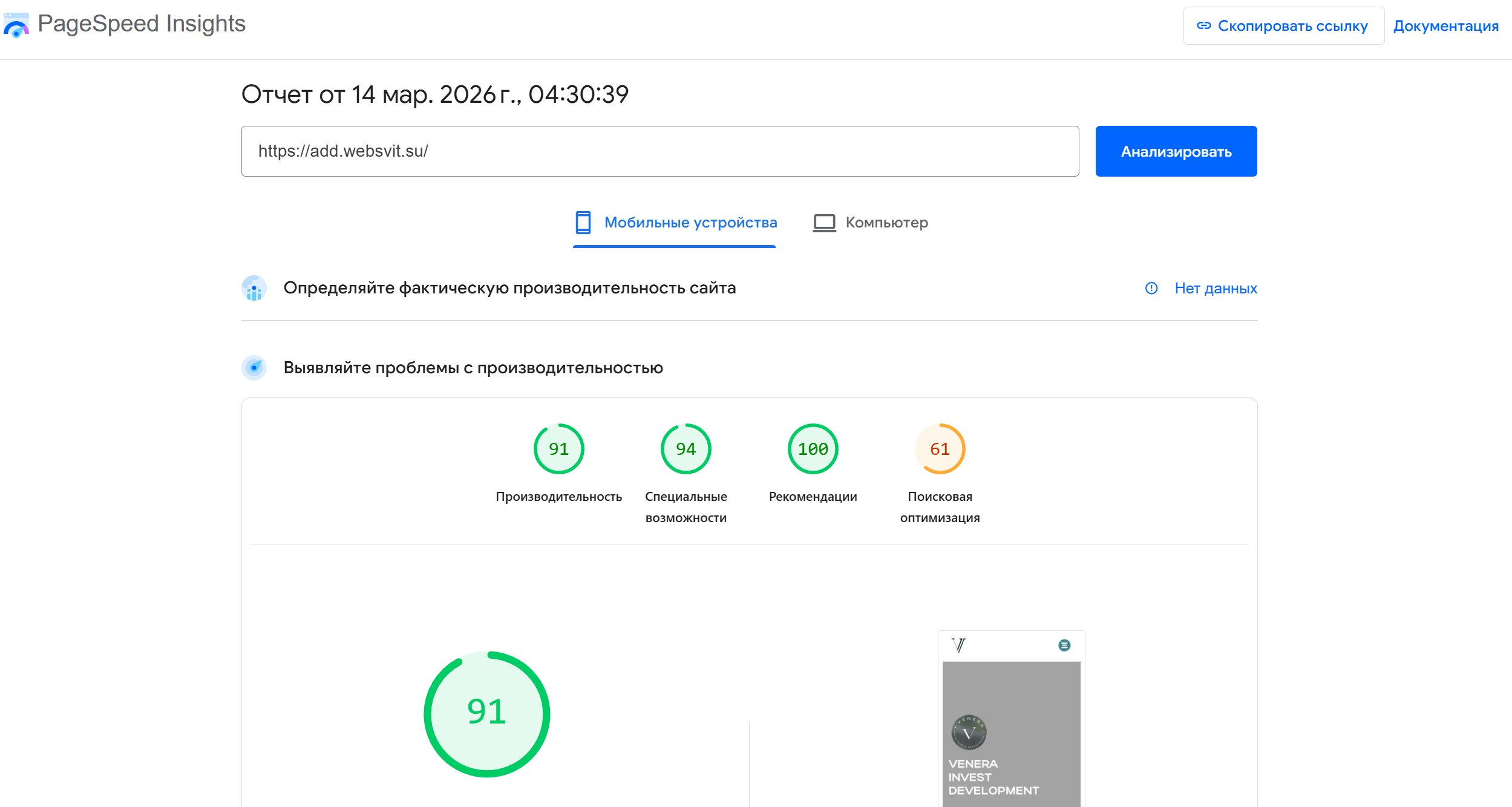Click the laptop computer icon

(823, 223)
